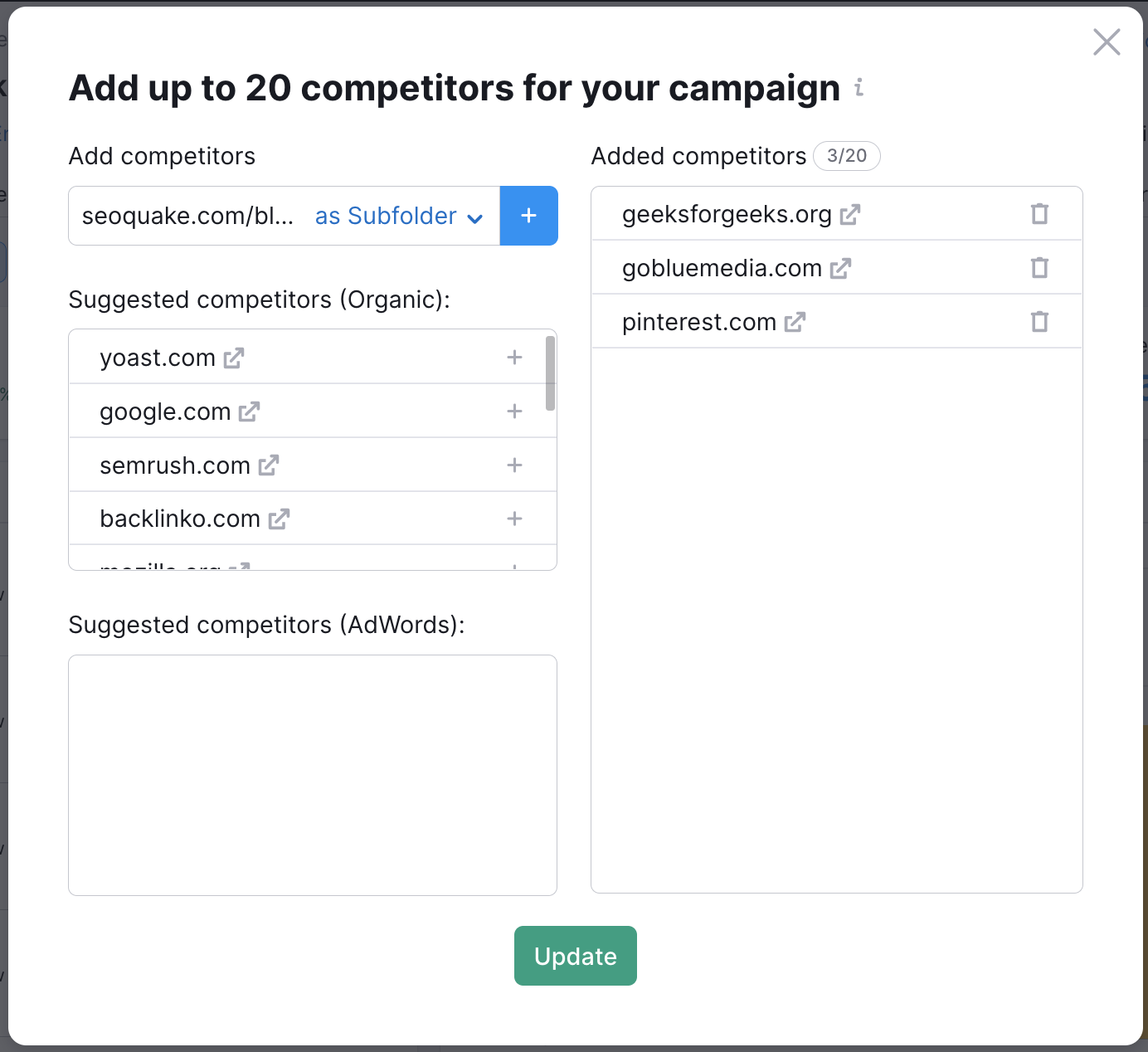Add semrush.com with its plus icon

(x=514, y=465)
